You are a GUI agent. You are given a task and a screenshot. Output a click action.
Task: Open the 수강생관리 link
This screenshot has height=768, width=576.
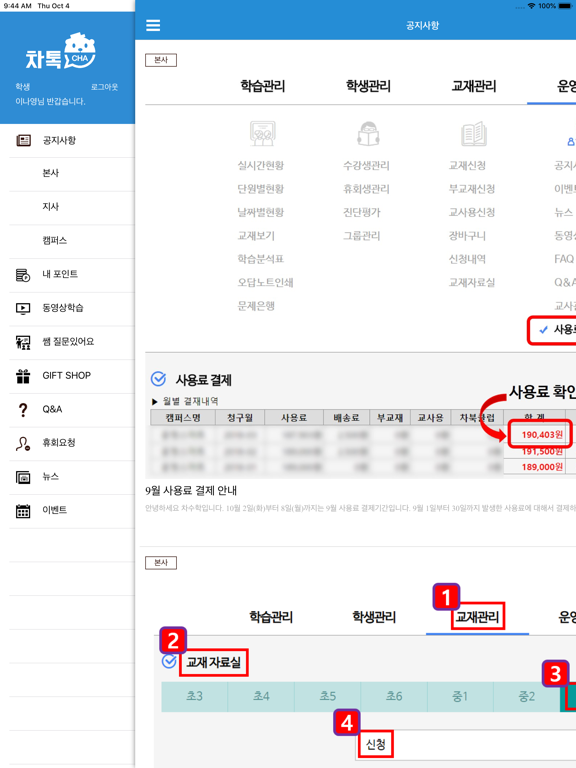click(366, 166)
